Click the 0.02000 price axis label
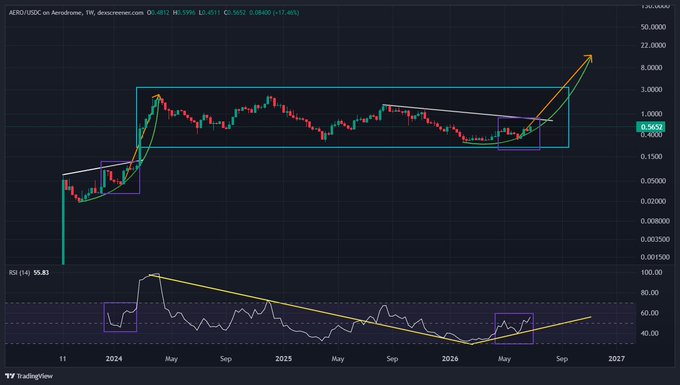This screenshot has width=680, height=385. pos(653,201)
